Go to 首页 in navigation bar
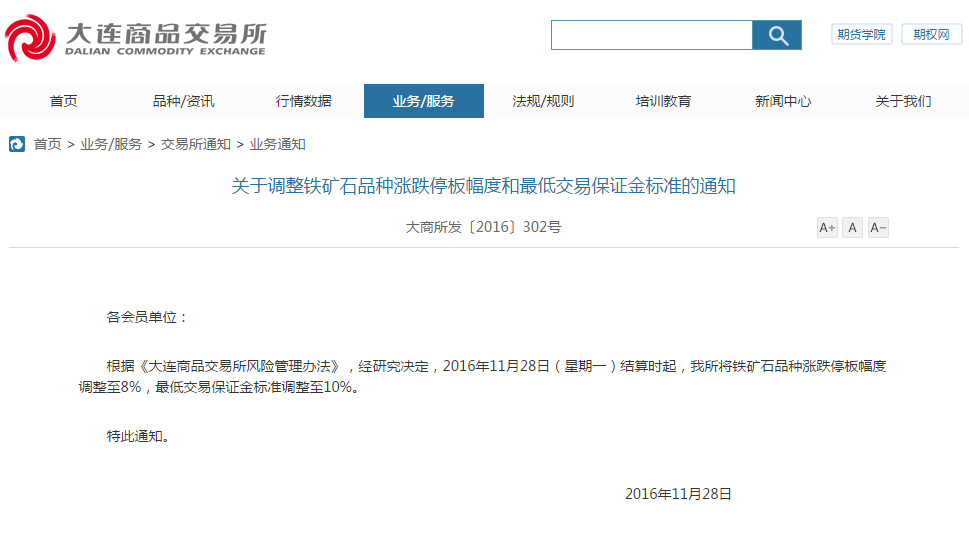This screenshot has height=544, width=969. 64,101
